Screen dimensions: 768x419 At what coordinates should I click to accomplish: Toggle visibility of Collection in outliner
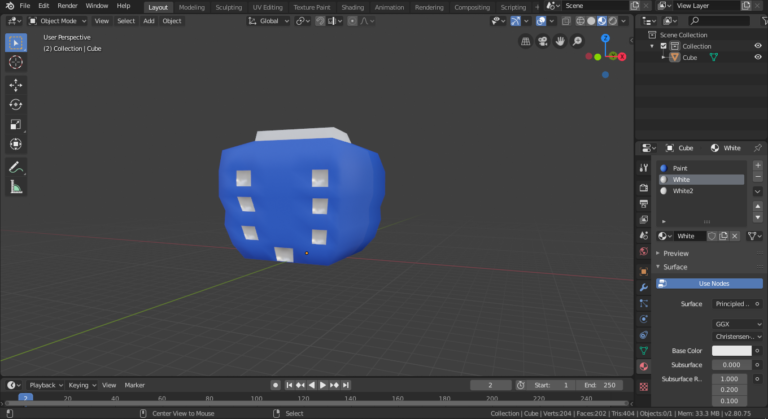[x=757, y=46]
